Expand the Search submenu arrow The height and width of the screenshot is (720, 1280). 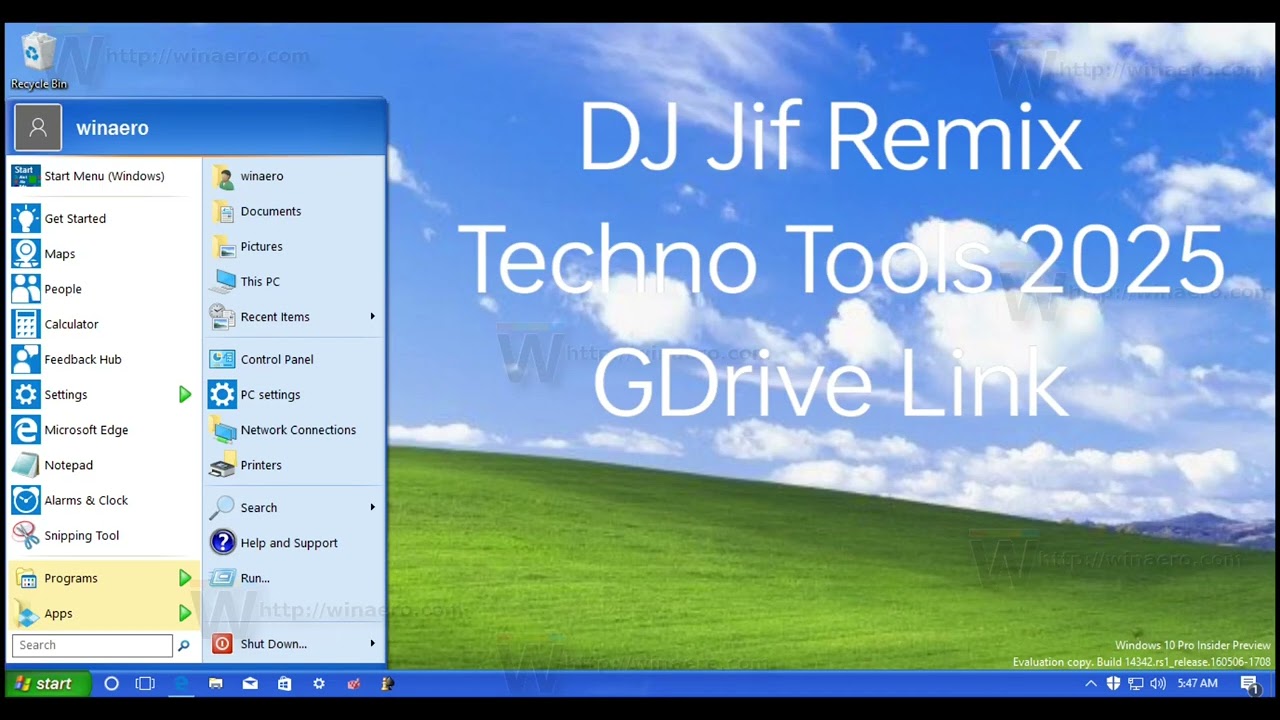(x=372, y=507)
